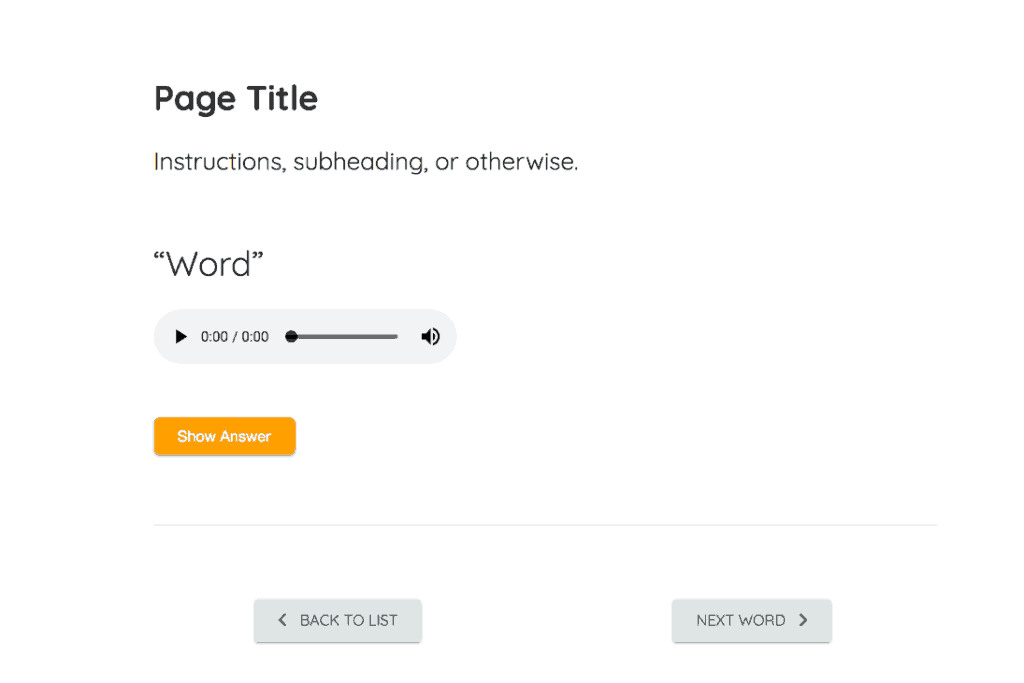Click the left chevron on Back to List
1024x683 pixels.
[x=282, y=620]
